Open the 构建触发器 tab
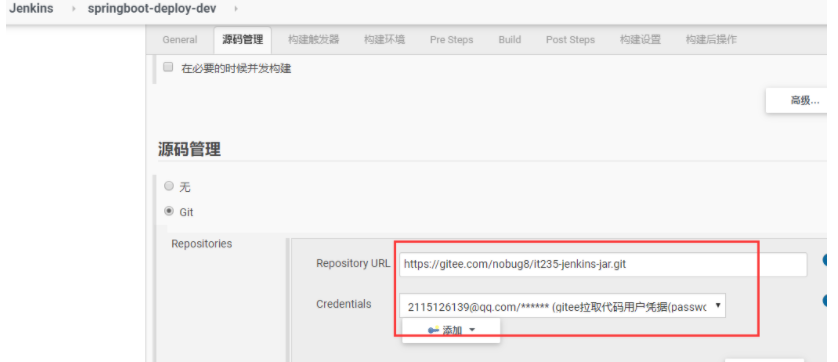Screen dimensions: 838x362 click(x=313, y=40)
